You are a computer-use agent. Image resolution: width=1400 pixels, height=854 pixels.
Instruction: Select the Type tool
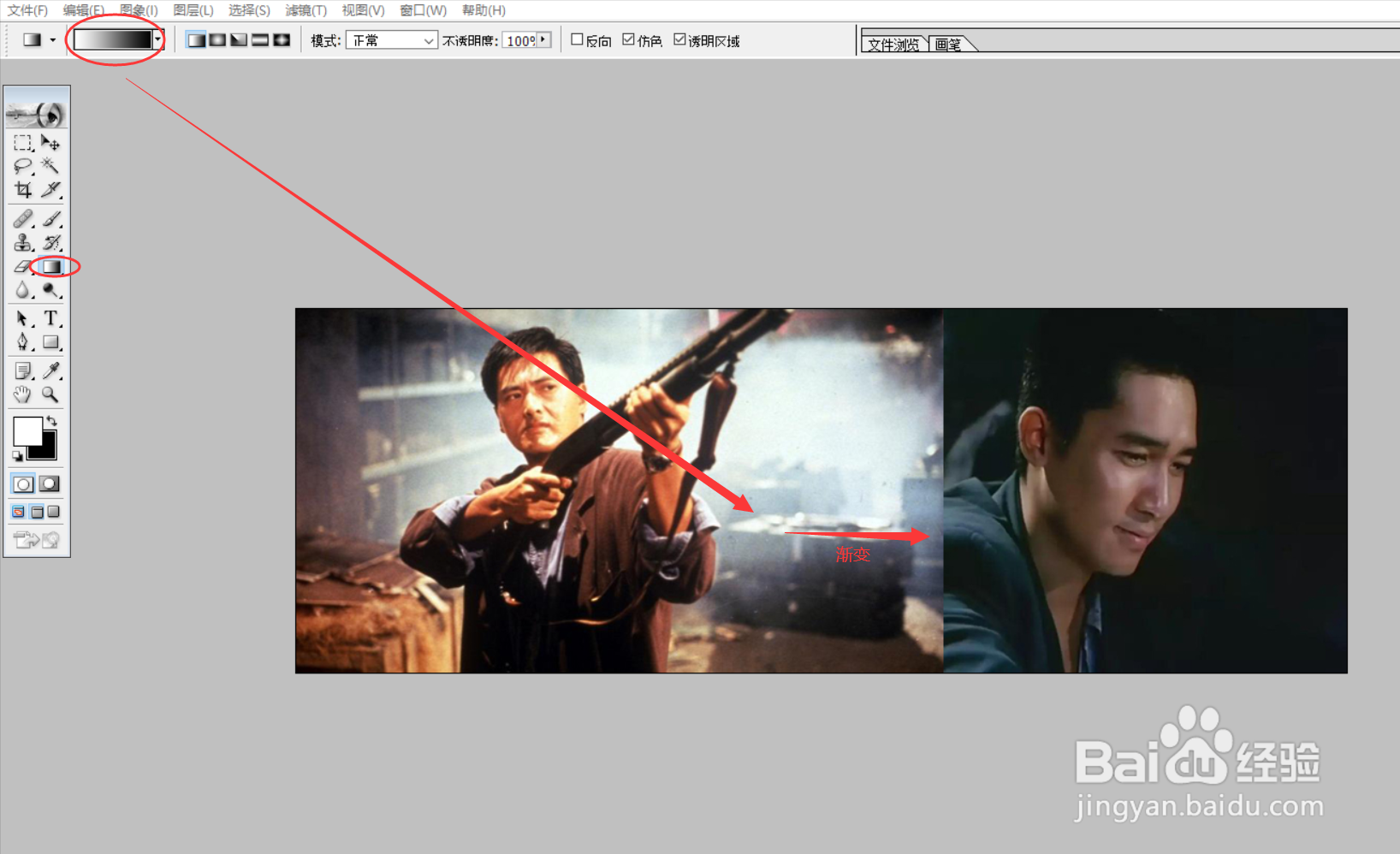coord(50,319)
